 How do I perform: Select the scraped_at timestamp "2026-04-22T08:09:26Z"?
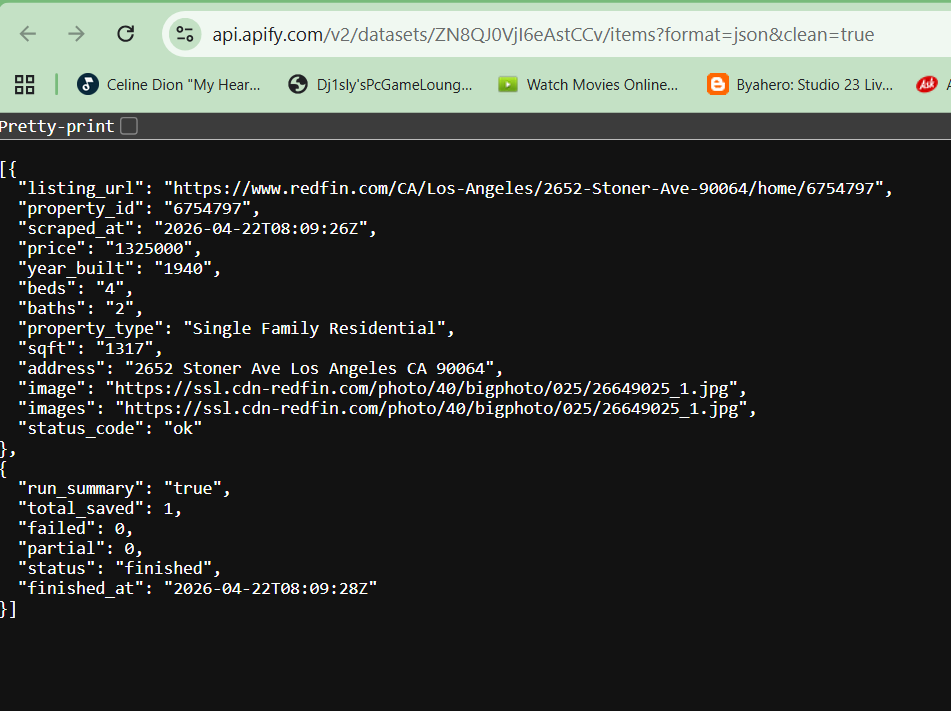point(261,229)
